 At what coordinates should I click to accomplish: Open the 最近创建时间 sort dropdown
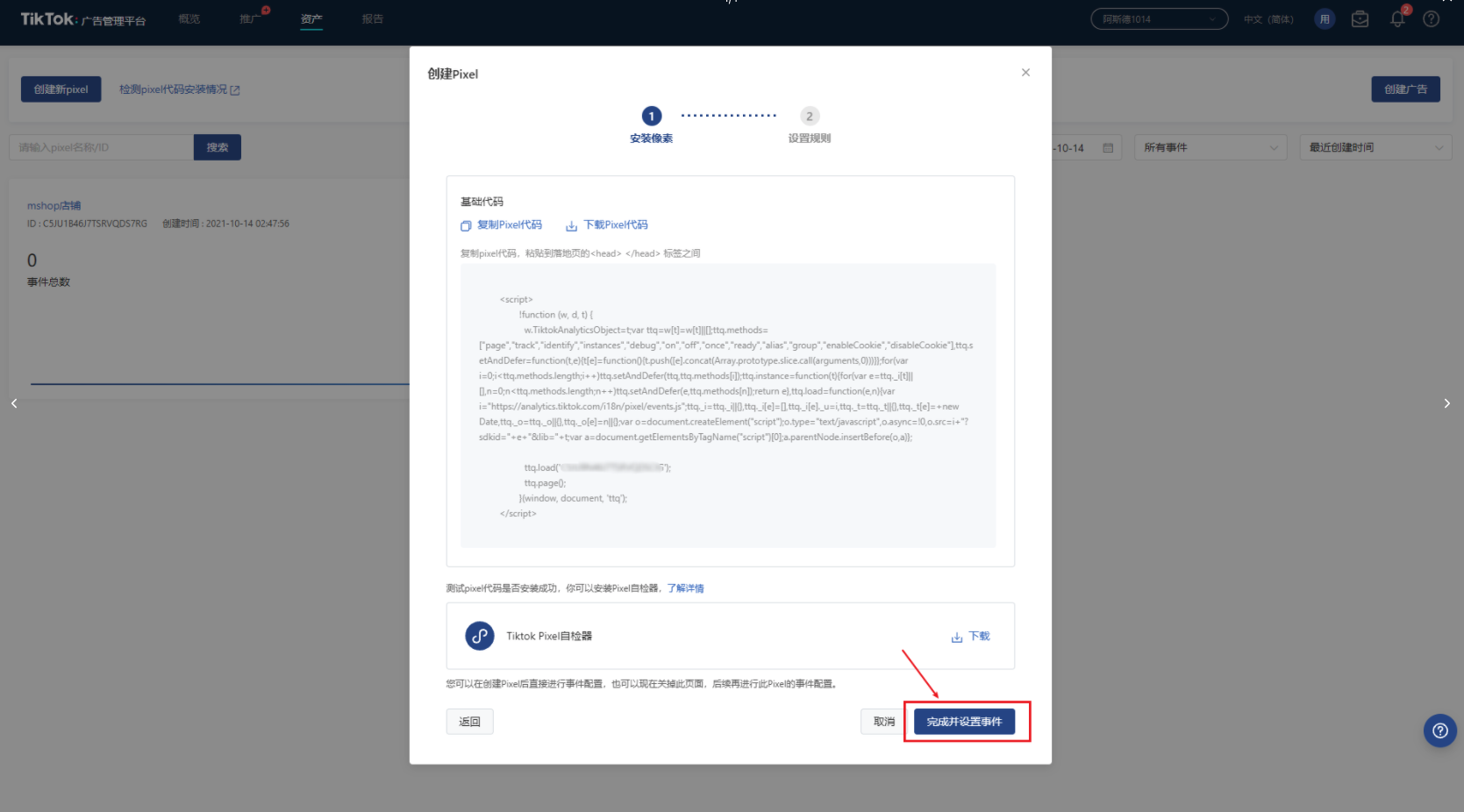(1375, 148)
